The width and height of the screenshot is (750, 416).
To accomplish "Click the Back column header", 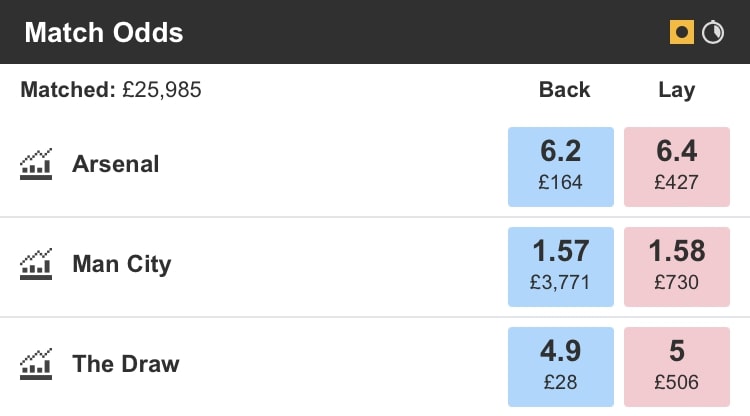I will [565, 90].
